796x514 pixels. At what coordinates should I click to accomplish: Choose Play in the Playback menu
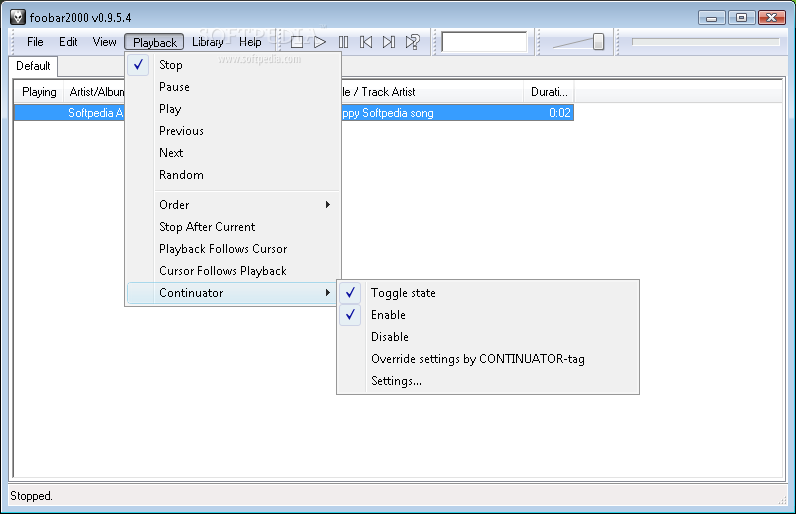point(234,109)
